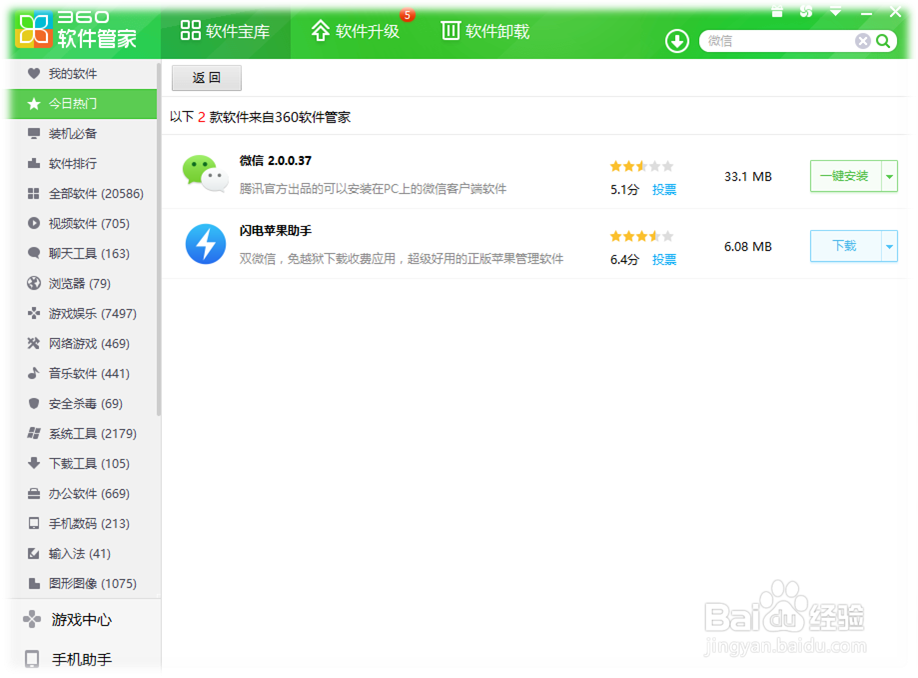Click the play icon beside 视频软件
The height and width of the screenshot is (678, 918).
point(34,223)
